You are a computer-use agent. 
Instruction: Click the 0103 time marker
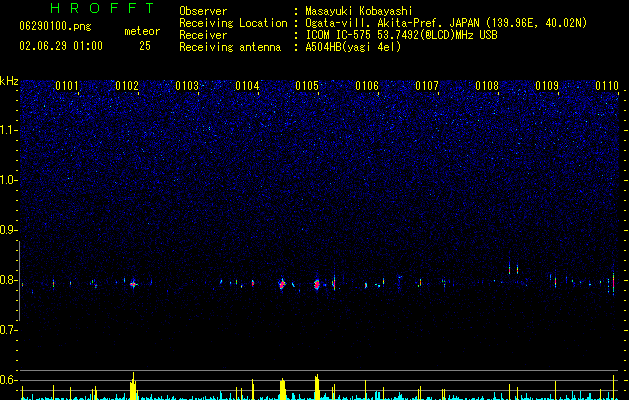tap(187, 86)
